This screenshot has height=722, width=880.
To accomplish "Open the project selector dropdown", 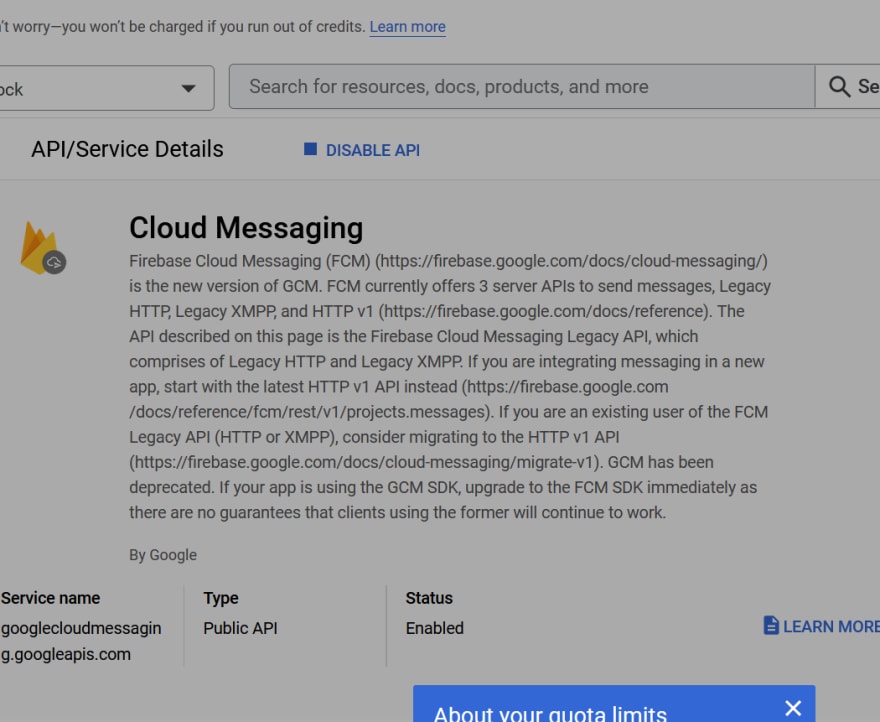I will click(107, 88).
